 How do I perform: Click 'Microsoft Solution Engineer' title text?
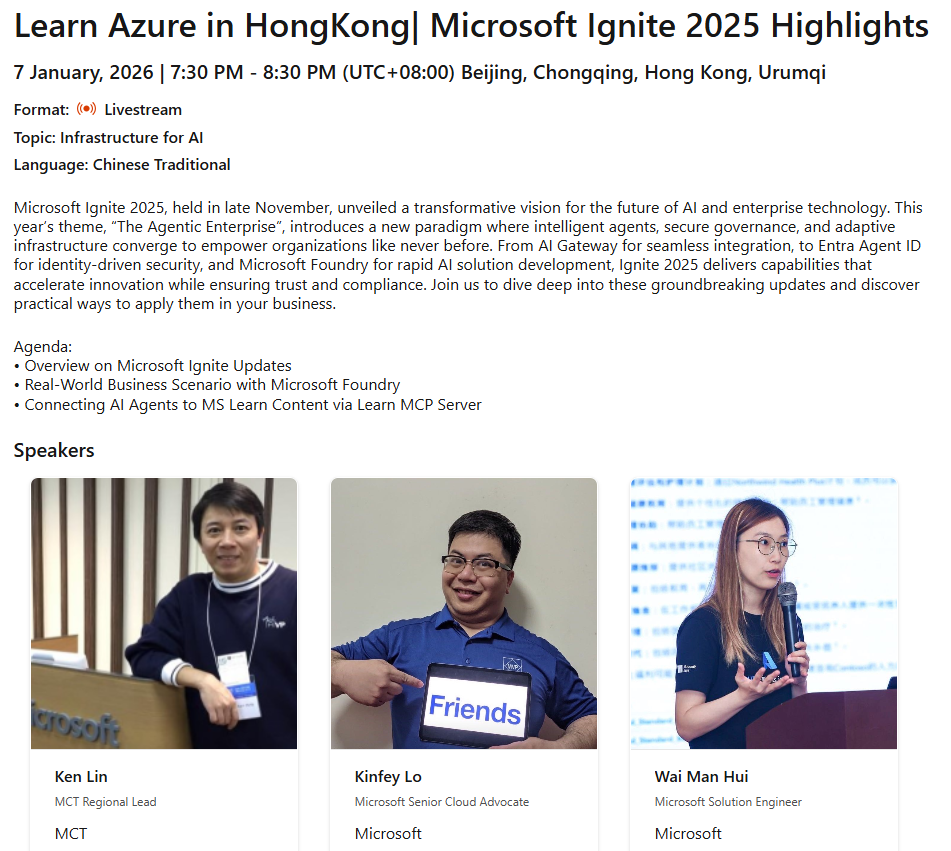coord(728,802)
